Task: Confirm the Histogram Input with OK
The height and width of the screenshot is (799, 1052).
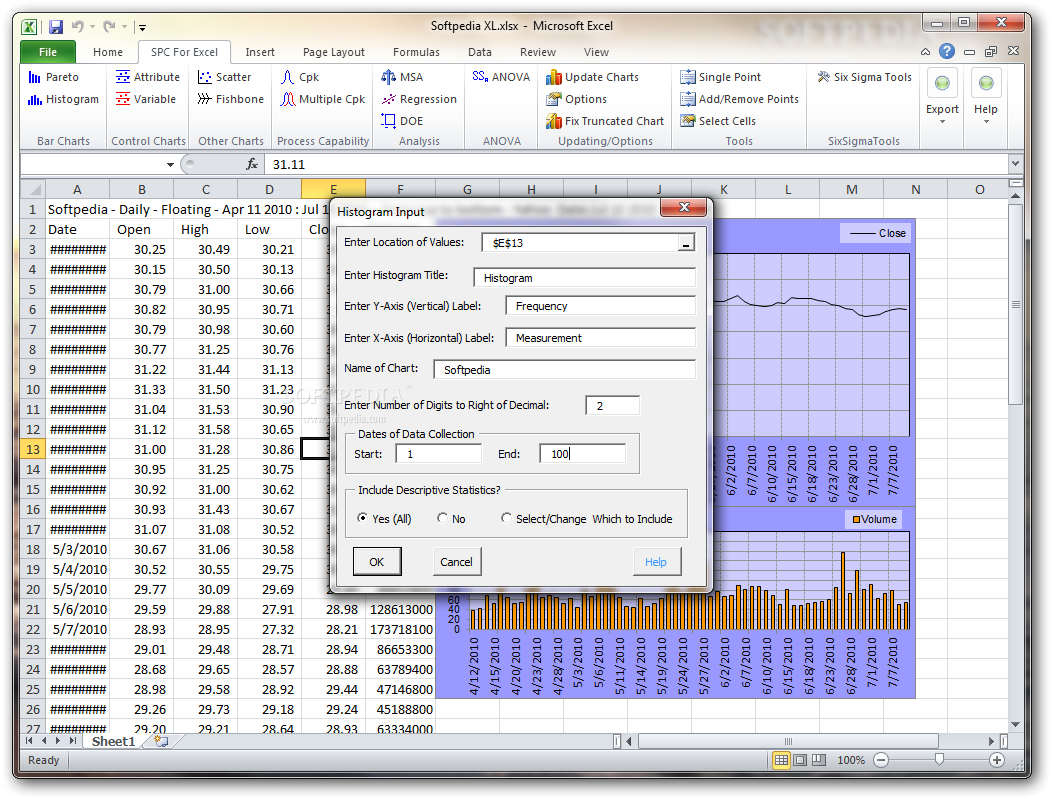Action: [x=377, y=562]
